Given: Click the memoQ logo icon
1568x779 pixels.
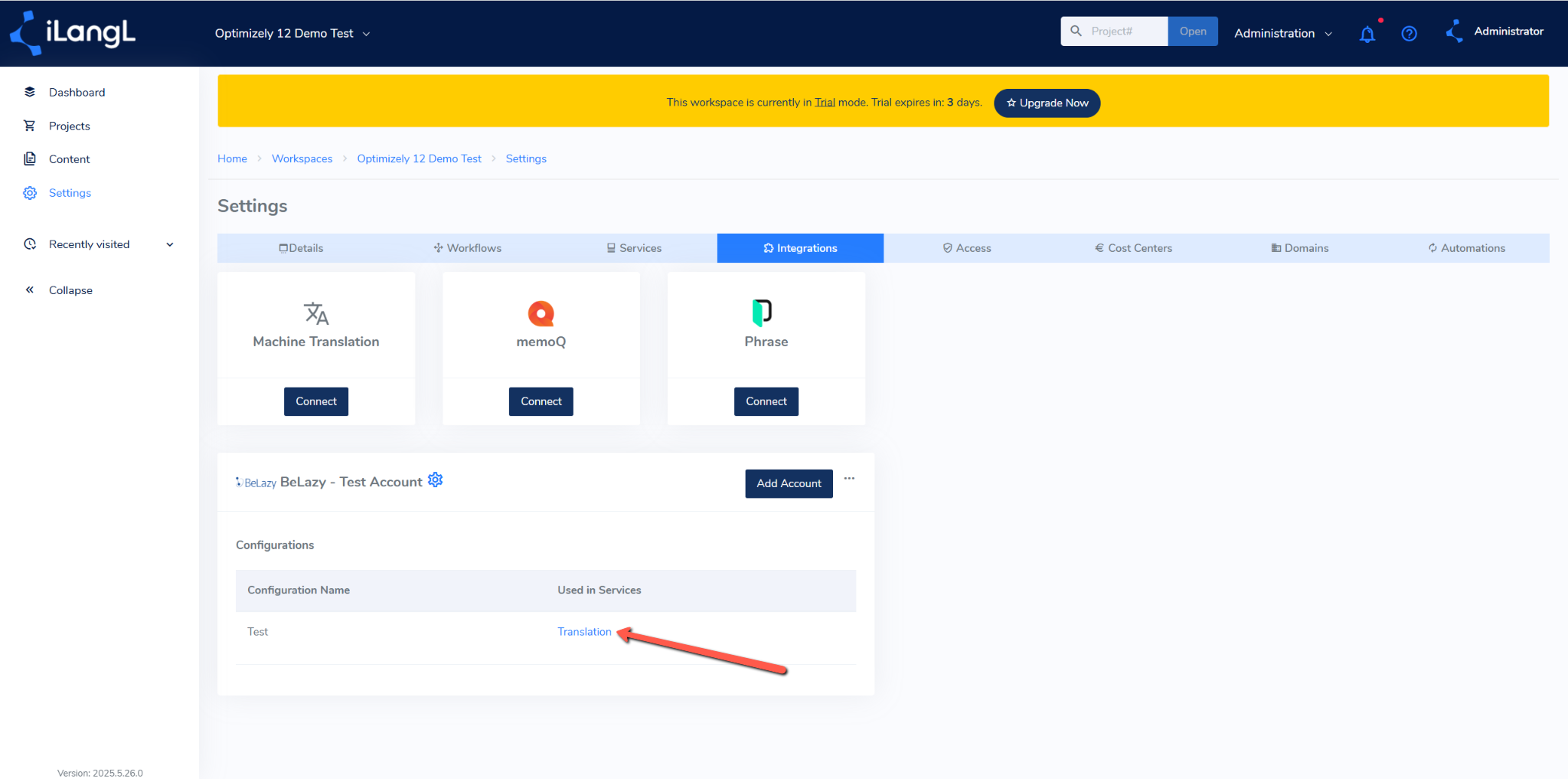Looking at the screenshot, I should [x=541, y=313].
